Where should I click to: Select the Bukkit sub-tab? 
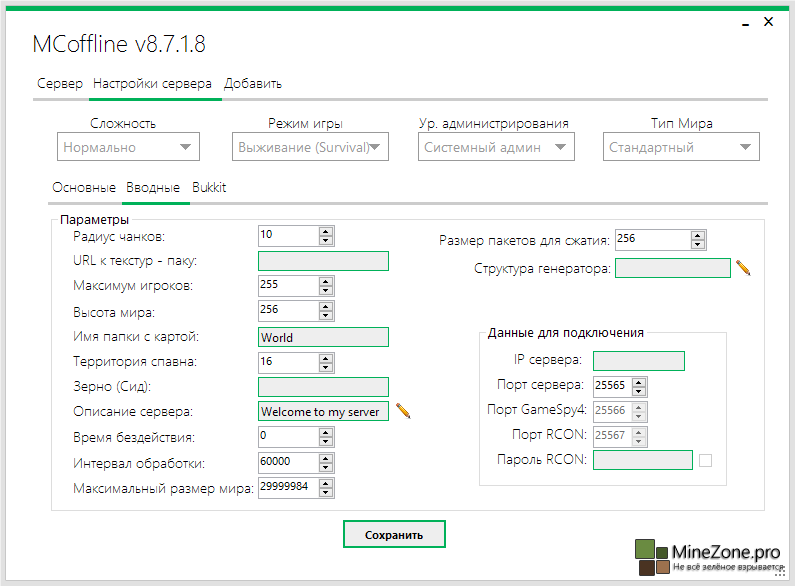pos(209,187)
